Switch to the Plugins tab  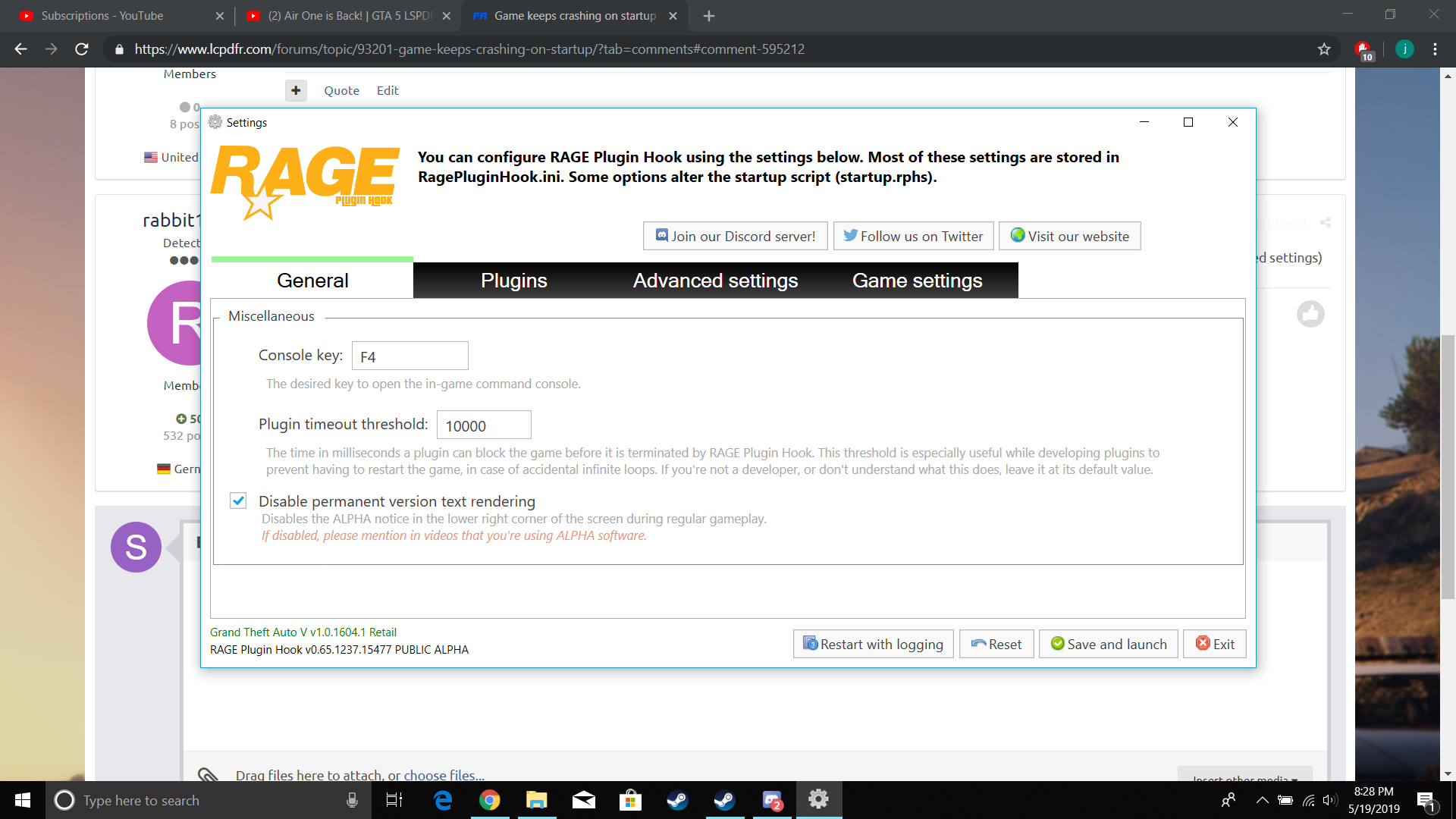pos(513,281)
